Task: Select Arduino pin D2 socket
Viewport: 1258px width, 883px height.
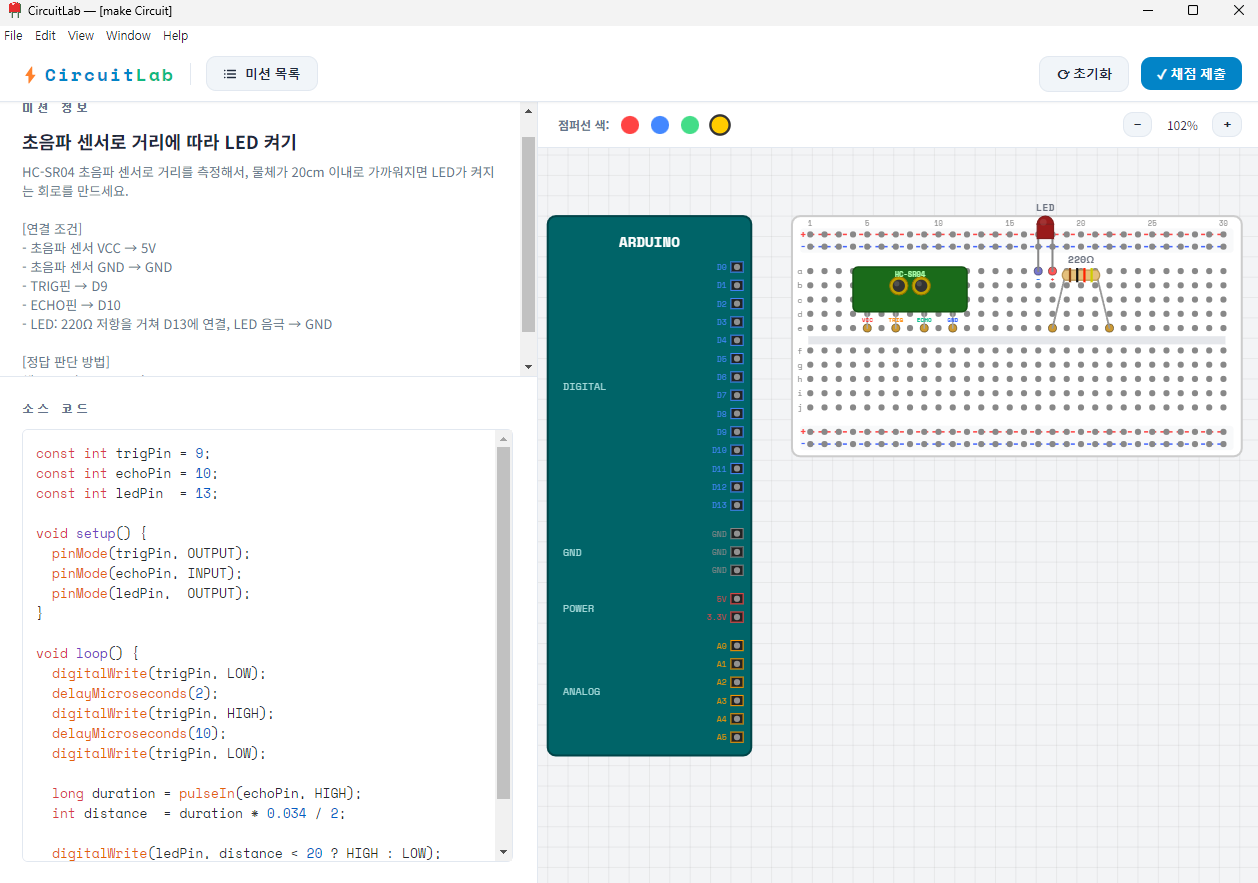Action: [x=737, y=303]
